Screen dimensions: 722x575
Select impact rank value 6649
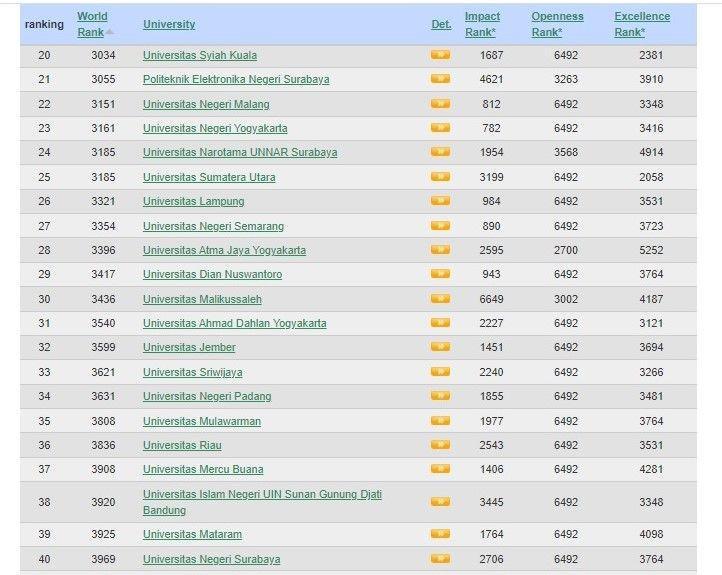491,299
